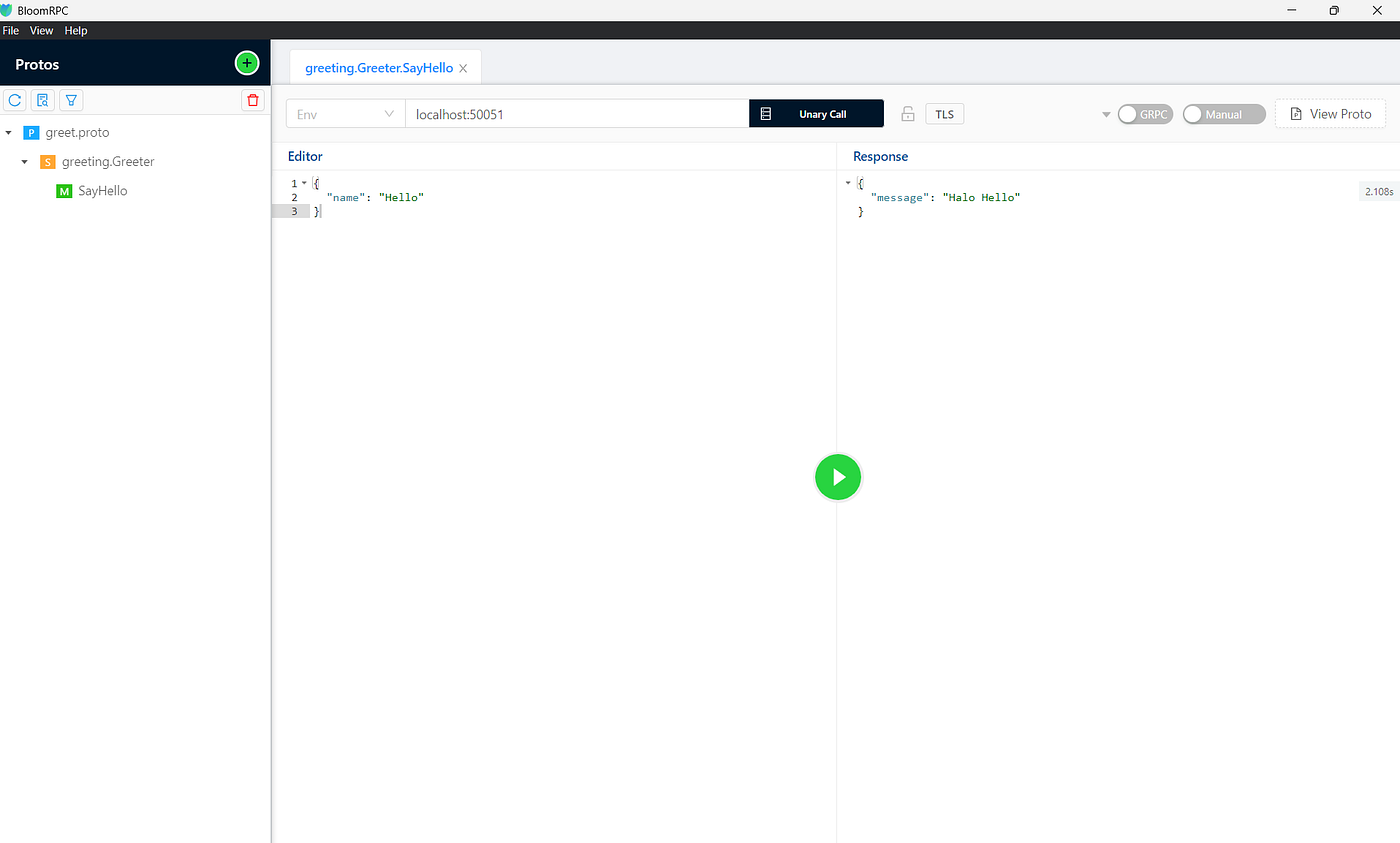Fold the response JSON object arrow
This screenshot has height=843, width=1400.
pyautogui.click(x=848, y=183)
